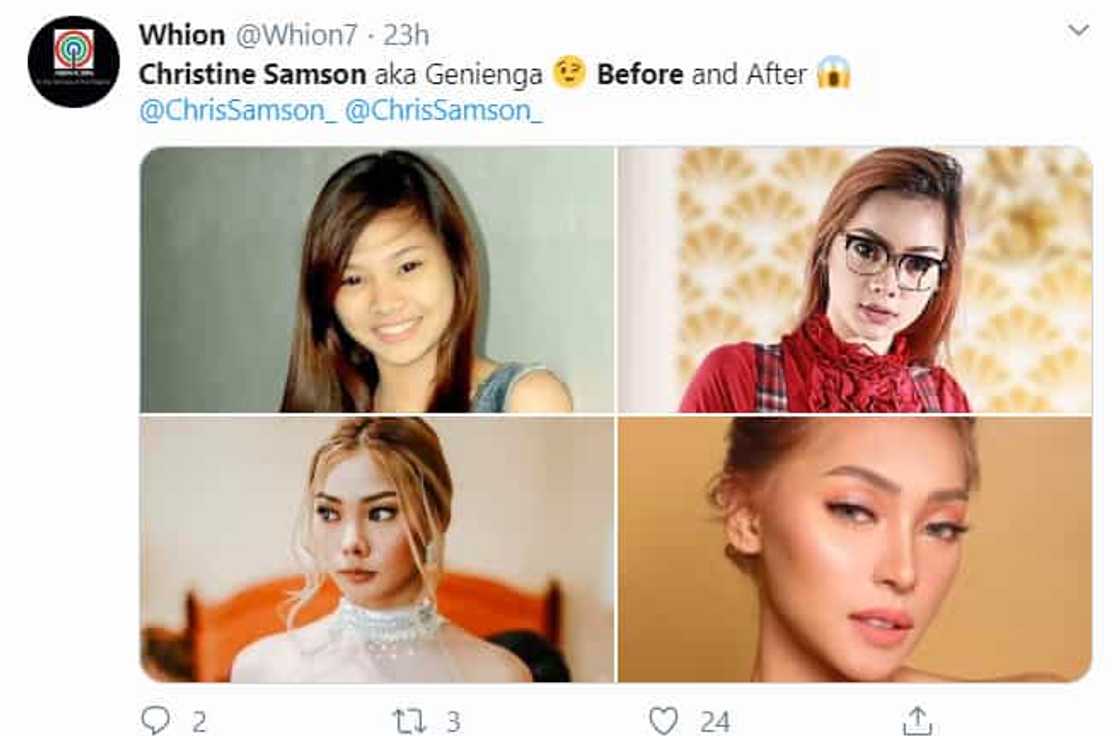Image resolution: width=1120 pixels, height=736 pixels.
Task: Open the first @ChrisSamson_ mention
Action: coord(238,111)
